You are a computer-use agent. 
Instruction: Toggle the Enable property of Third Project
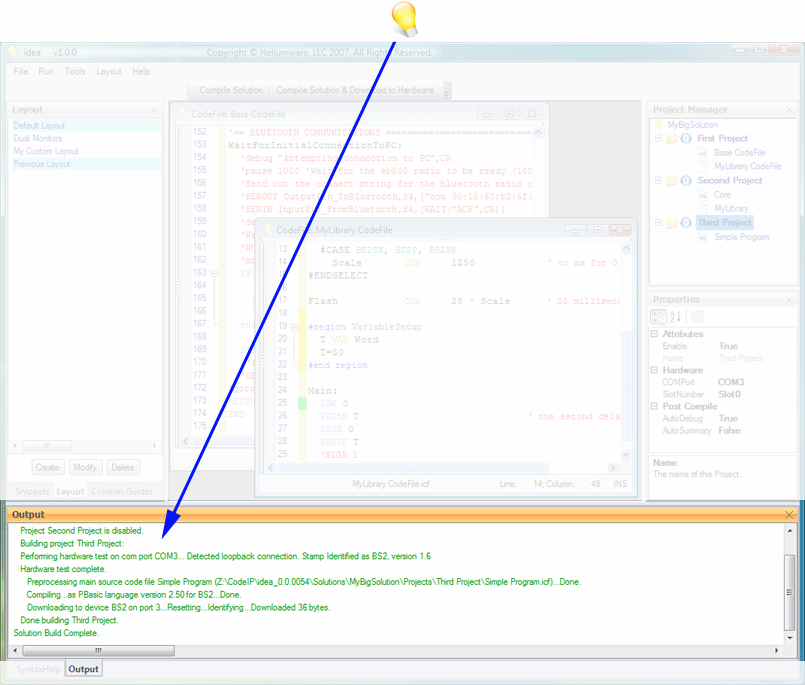(728, 346)
